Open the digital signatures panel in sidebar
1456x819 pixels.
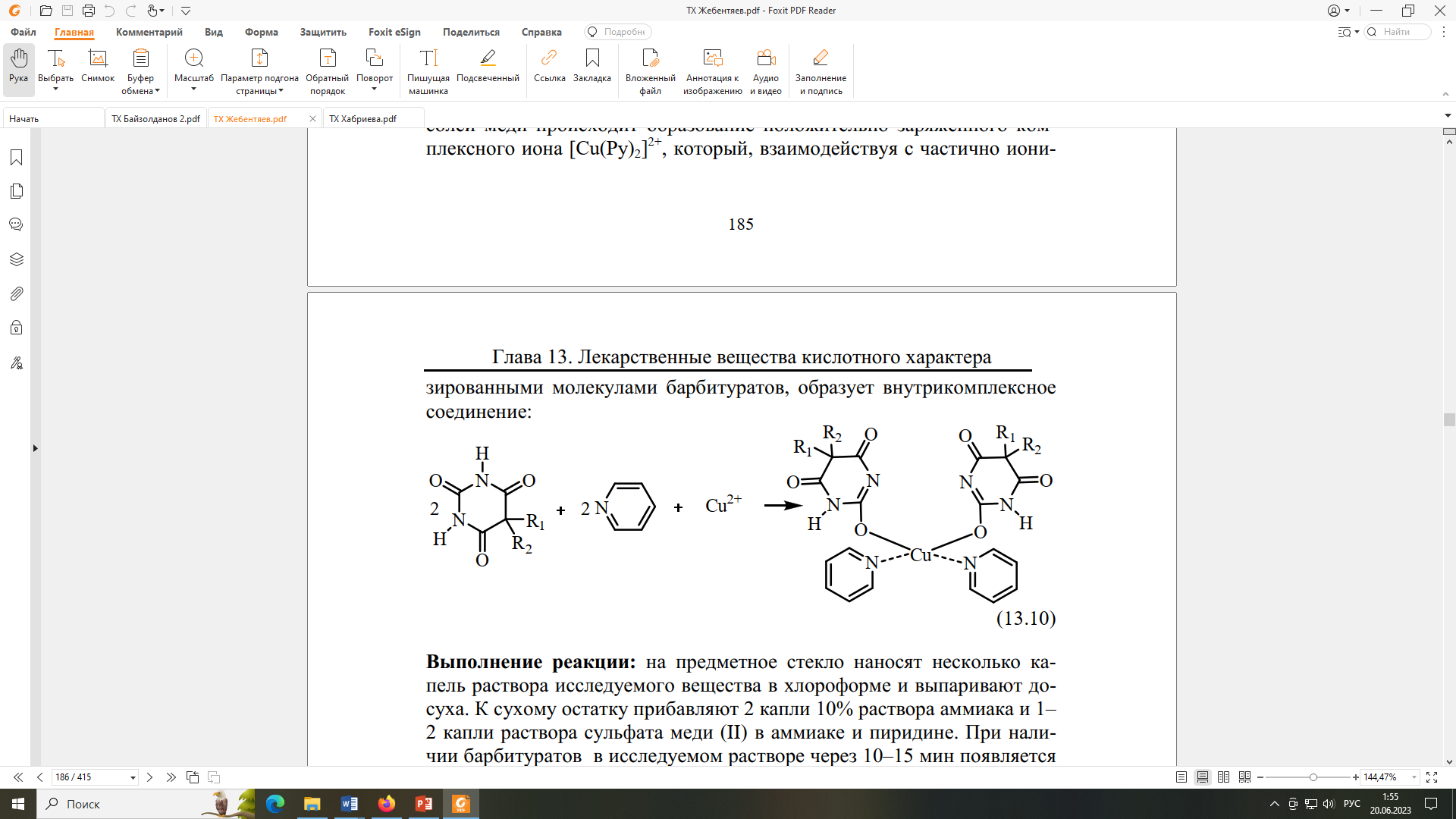[x=16, y=362]
